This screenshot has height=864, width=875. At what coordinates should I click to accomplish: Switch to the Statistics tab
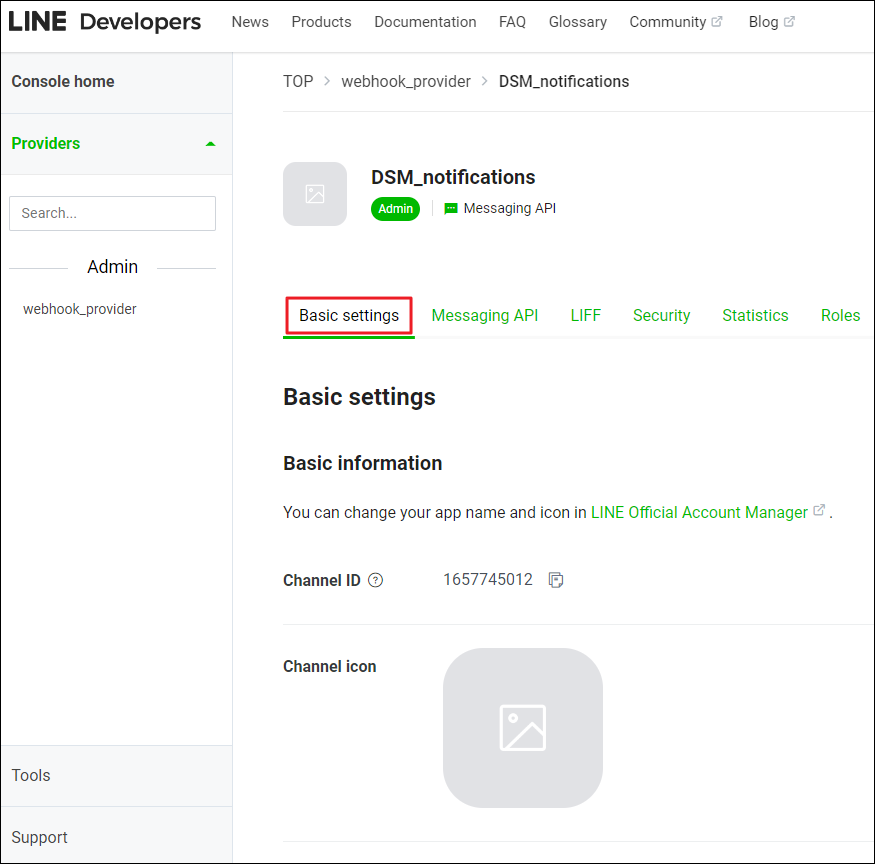click(x=755, y=316)
